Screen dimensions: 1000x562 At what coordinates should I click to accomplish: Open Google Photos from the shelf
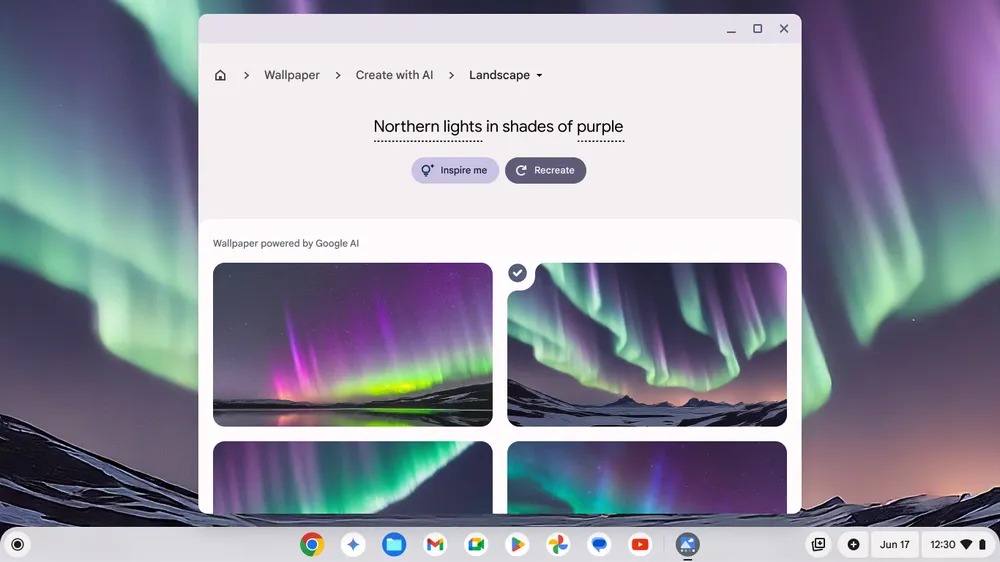click(558, 544)
